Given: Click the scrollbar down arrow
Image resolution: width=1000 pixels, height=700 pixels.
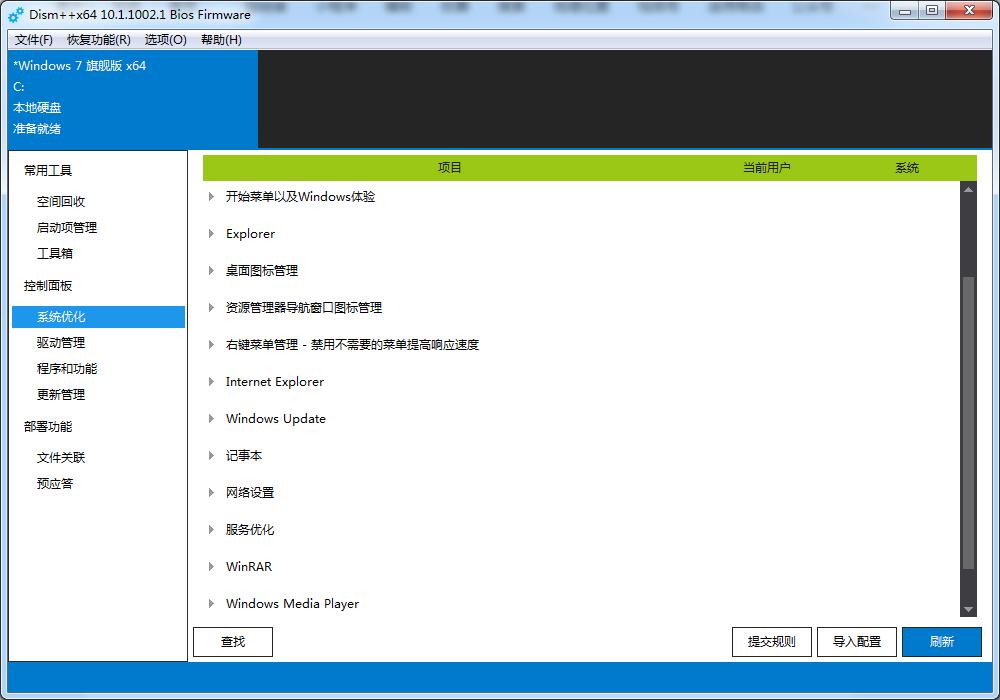Looking at the screenshot, I should (968, 609).
